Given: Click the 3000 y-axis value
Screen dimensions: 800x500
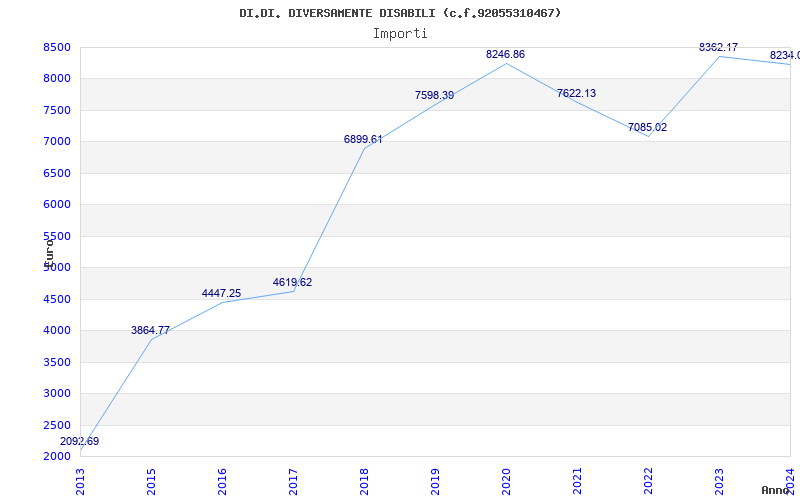Looking at the screenshot, I should point(57,393).
